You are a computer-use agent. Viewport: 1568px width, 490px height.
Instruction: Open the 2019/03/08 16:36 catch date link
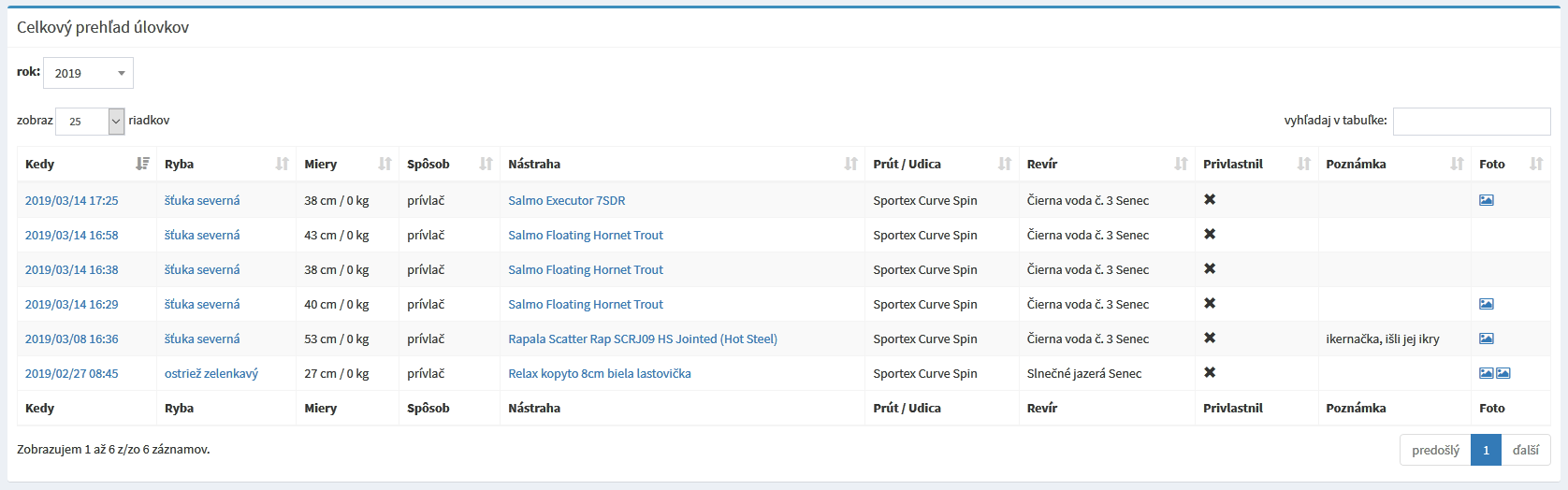point(72,339)
